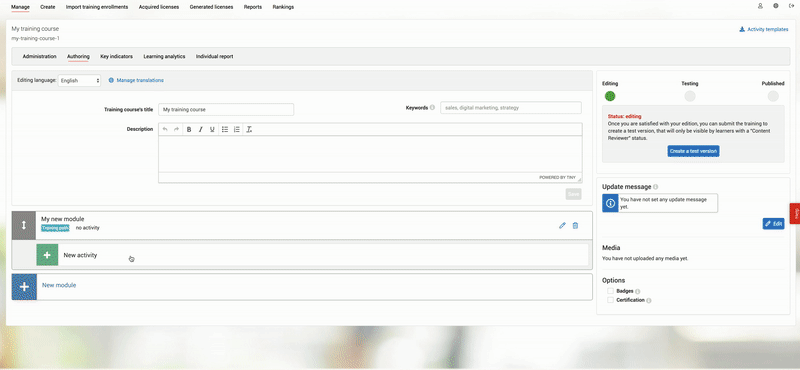Screen dimensions: 800x370
Task: Click the 'Status: editing' text
Action: point(624,116)
